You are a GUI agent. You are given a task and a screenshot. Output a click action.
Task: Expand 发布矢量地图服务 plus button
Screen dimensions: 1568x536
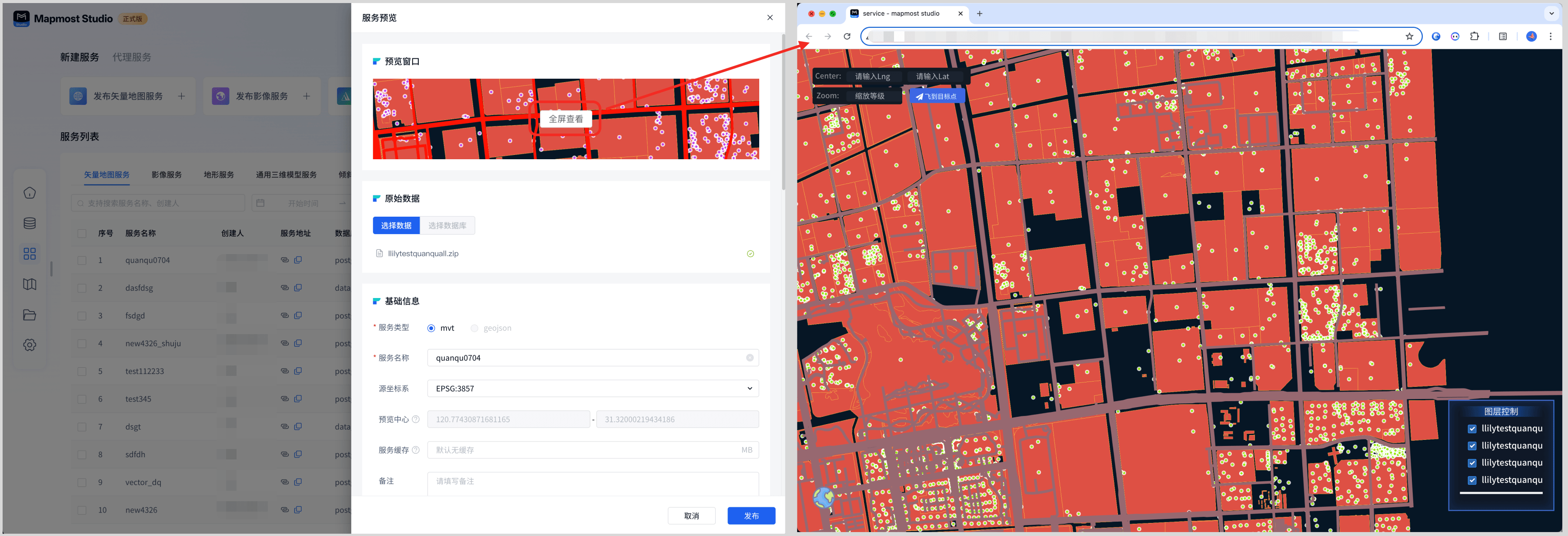[181, 96]
